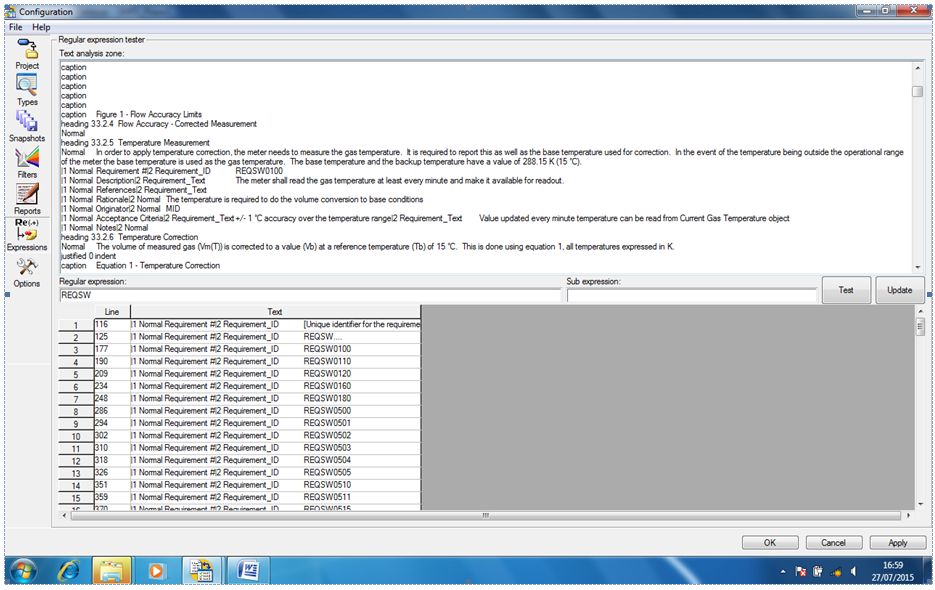Click the Sub expression input field
This screenshot has height=590, width=935.
pos(692,295)
